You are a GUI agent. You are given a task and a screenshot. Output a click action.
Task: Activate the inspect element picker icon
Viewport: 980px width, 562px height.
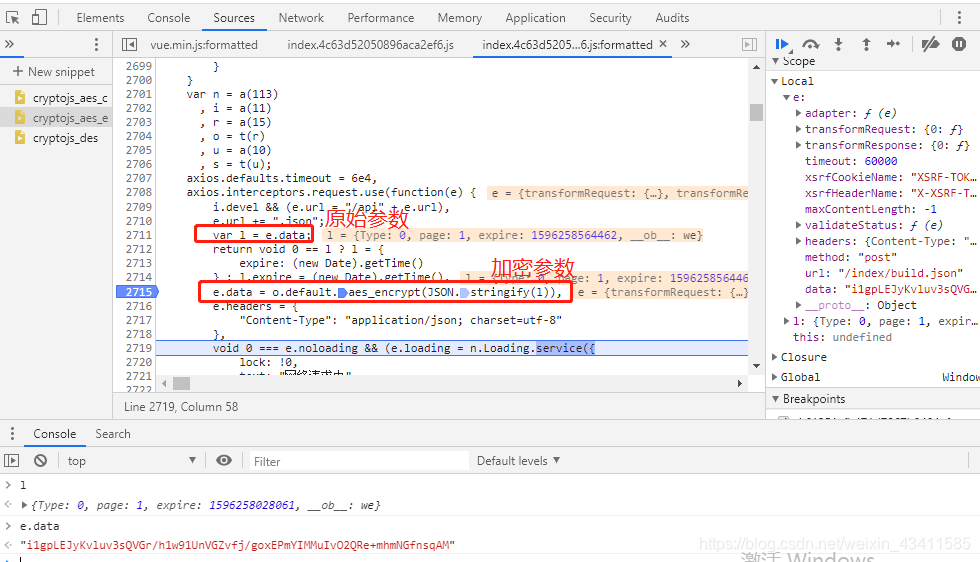tap(12, 18)
